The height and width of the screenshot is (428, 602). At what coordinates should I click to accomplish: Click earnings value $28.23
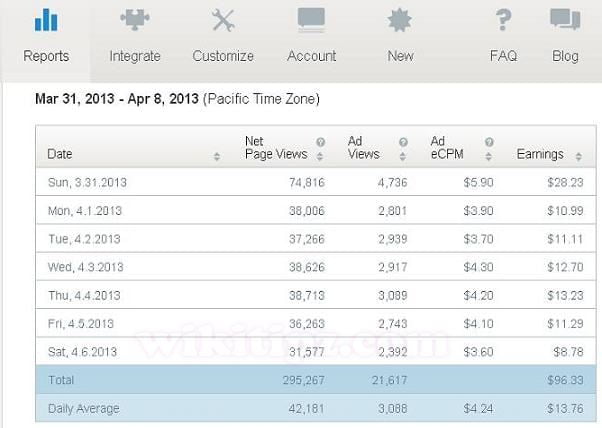pyautogui.click(x=565, y=182)
